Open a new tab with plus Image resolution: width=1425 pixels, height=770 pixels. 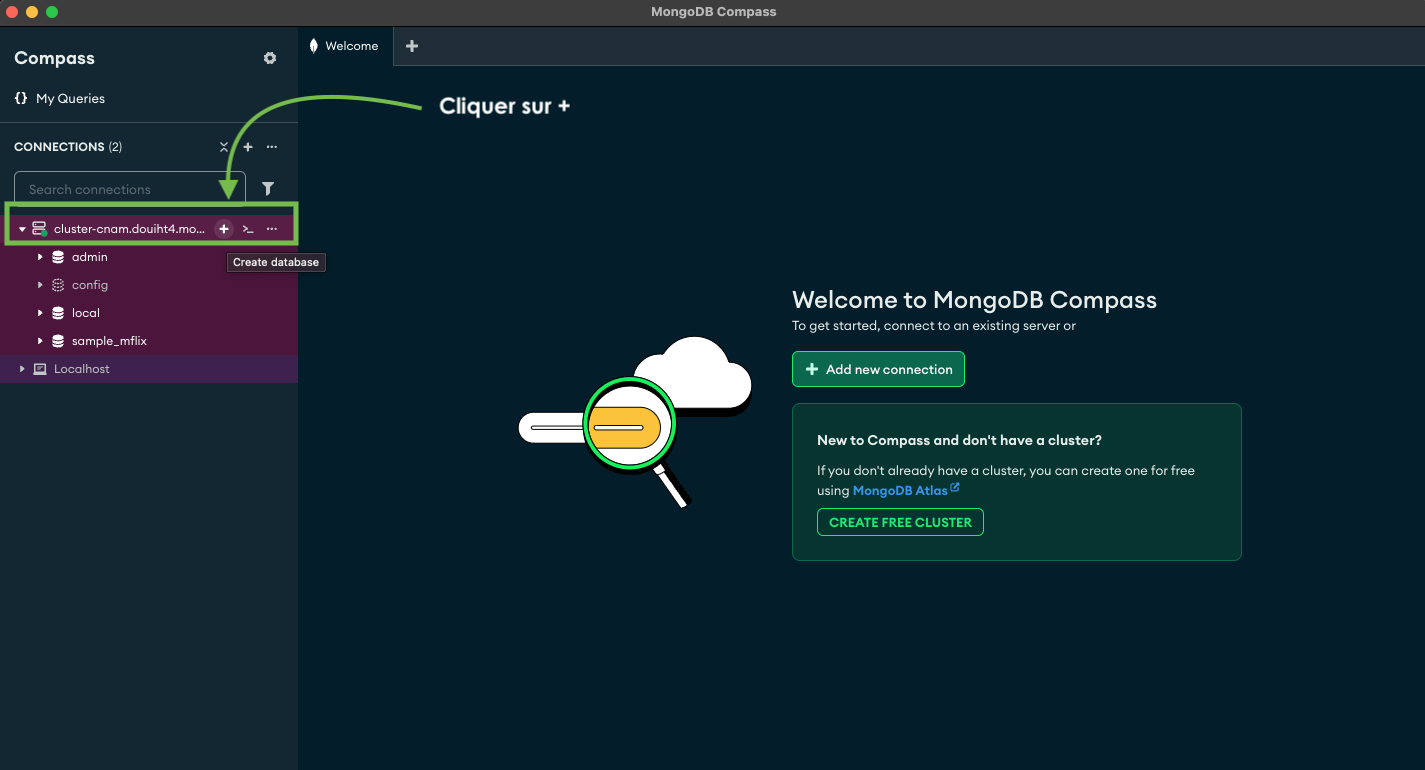(x=412, y=46)
